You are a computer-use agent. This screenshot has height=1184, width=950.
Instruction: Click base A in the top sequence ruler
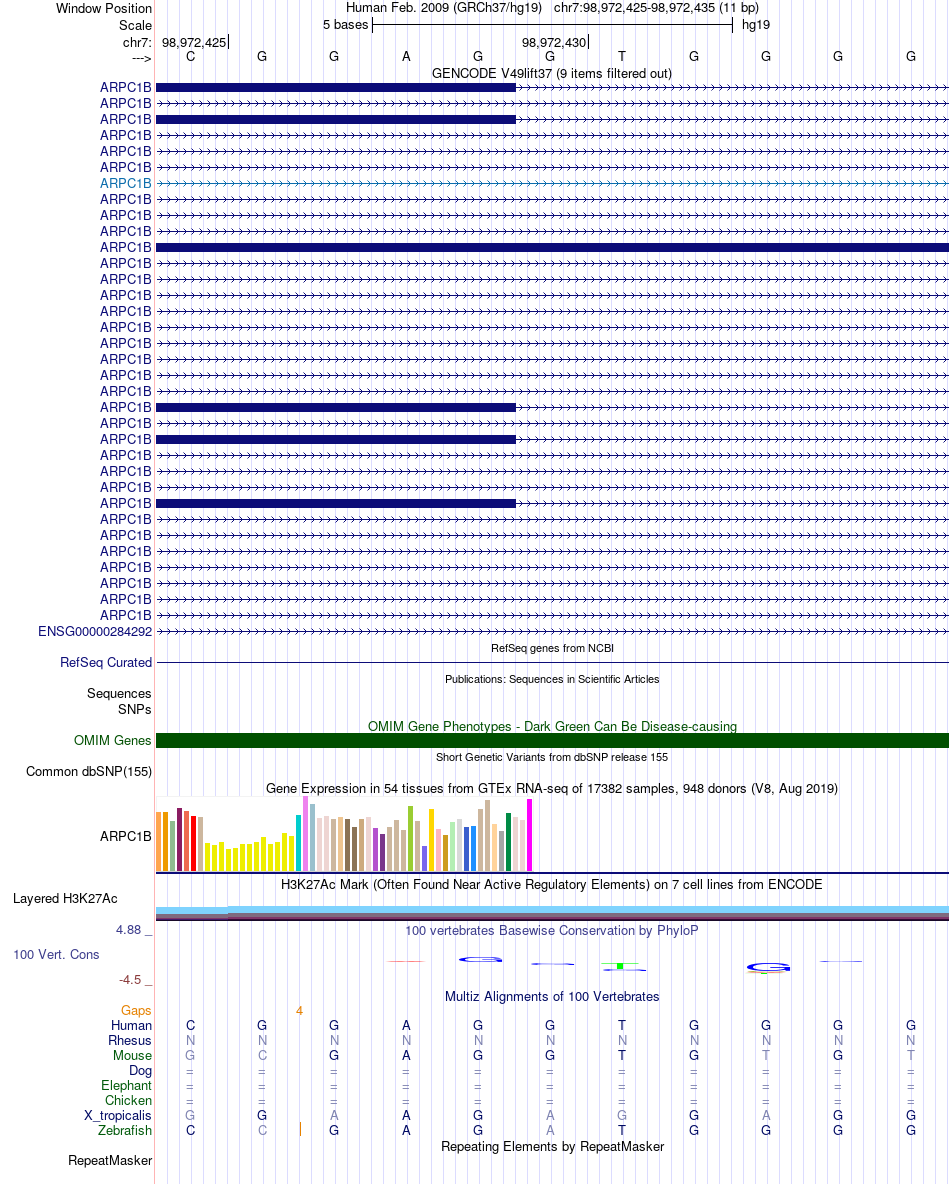coord(406,57)
